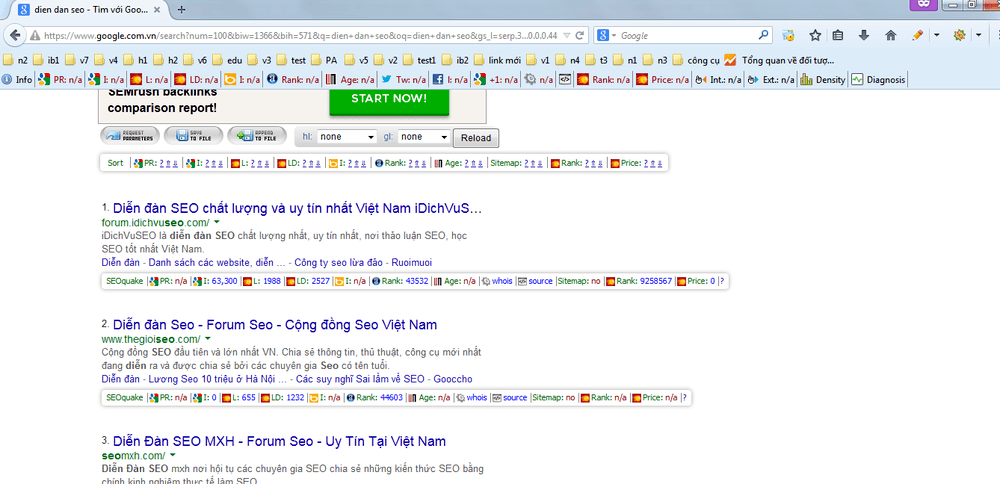
Task: Open the gl country dropdown
Action: (x=425, y=136)
